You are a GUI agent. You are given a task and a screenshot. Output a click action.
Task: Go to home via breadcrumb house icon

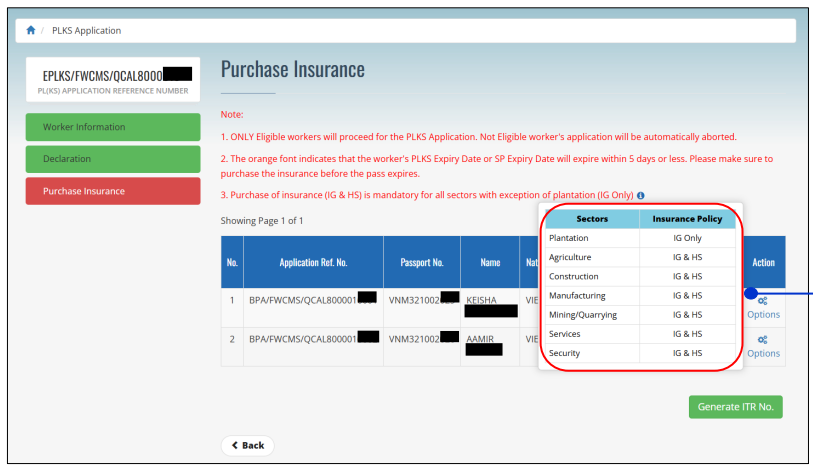coord(31,30)
